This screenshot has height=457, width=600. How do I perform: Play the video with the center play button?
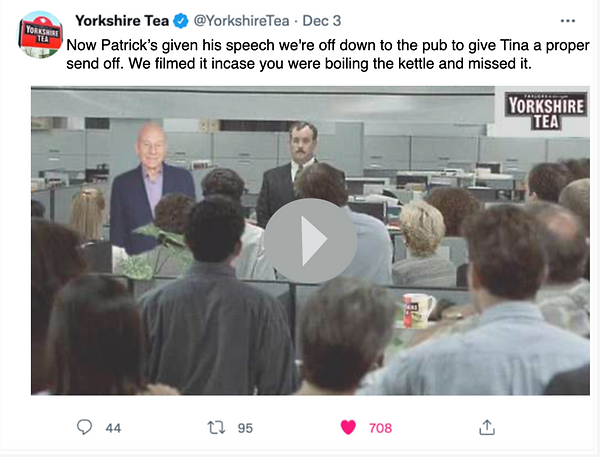tap(310, 240)
